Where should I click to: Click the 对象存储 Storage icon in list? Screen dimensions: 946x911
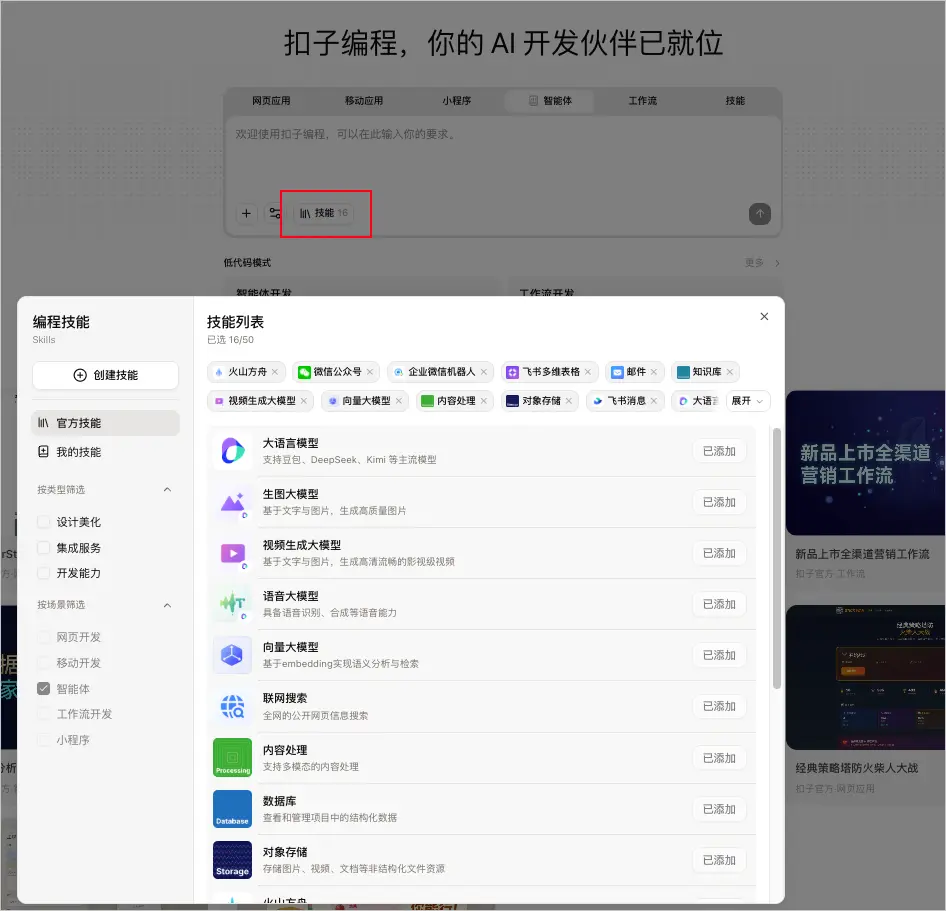232,860
